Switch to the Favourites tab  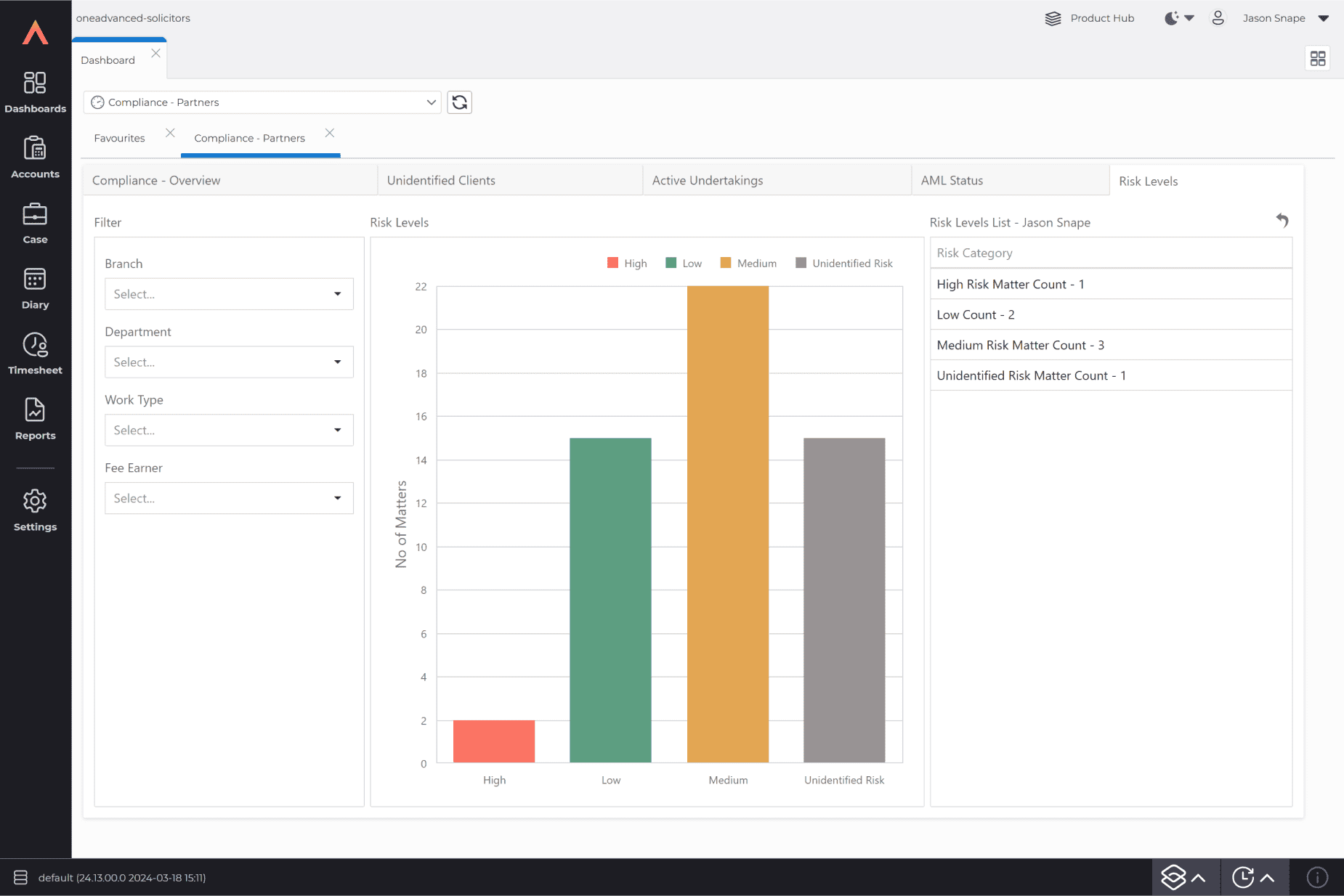(120, 138)
